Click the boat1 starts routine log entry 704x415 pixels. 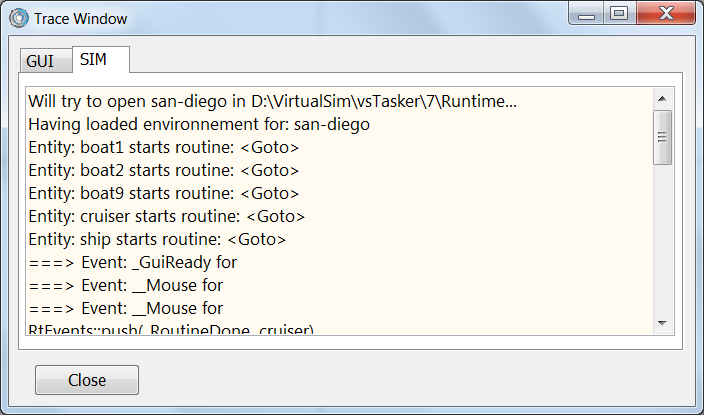(163, 147)
